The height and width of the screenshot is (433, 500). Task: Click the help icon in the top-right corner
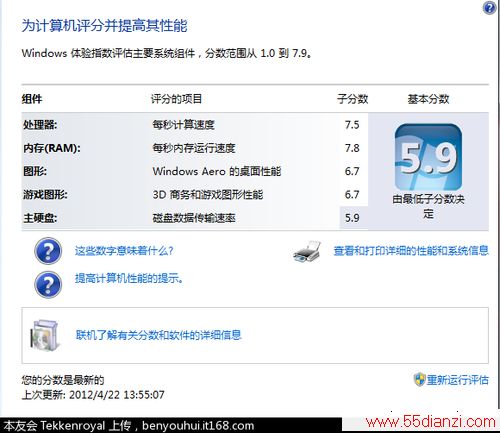pos(489,8)
